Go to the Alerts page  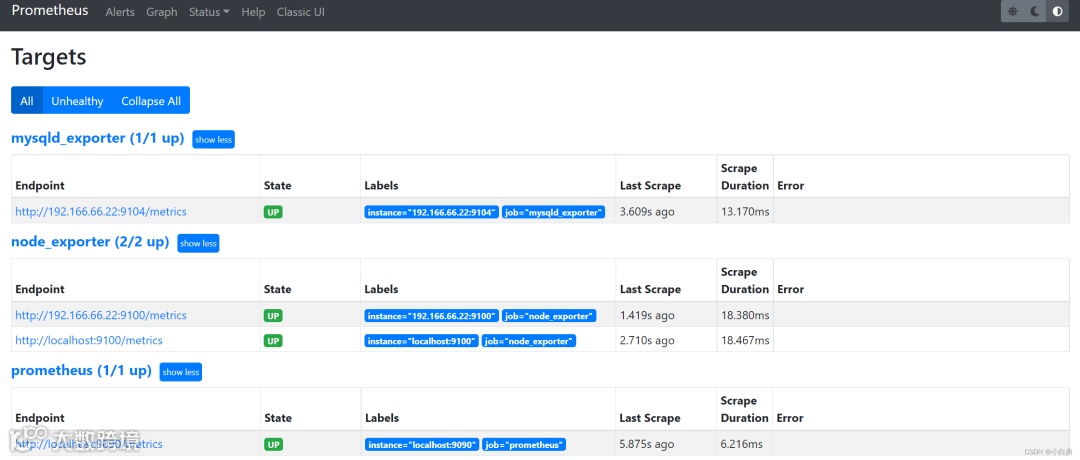[x=120, y=12]
